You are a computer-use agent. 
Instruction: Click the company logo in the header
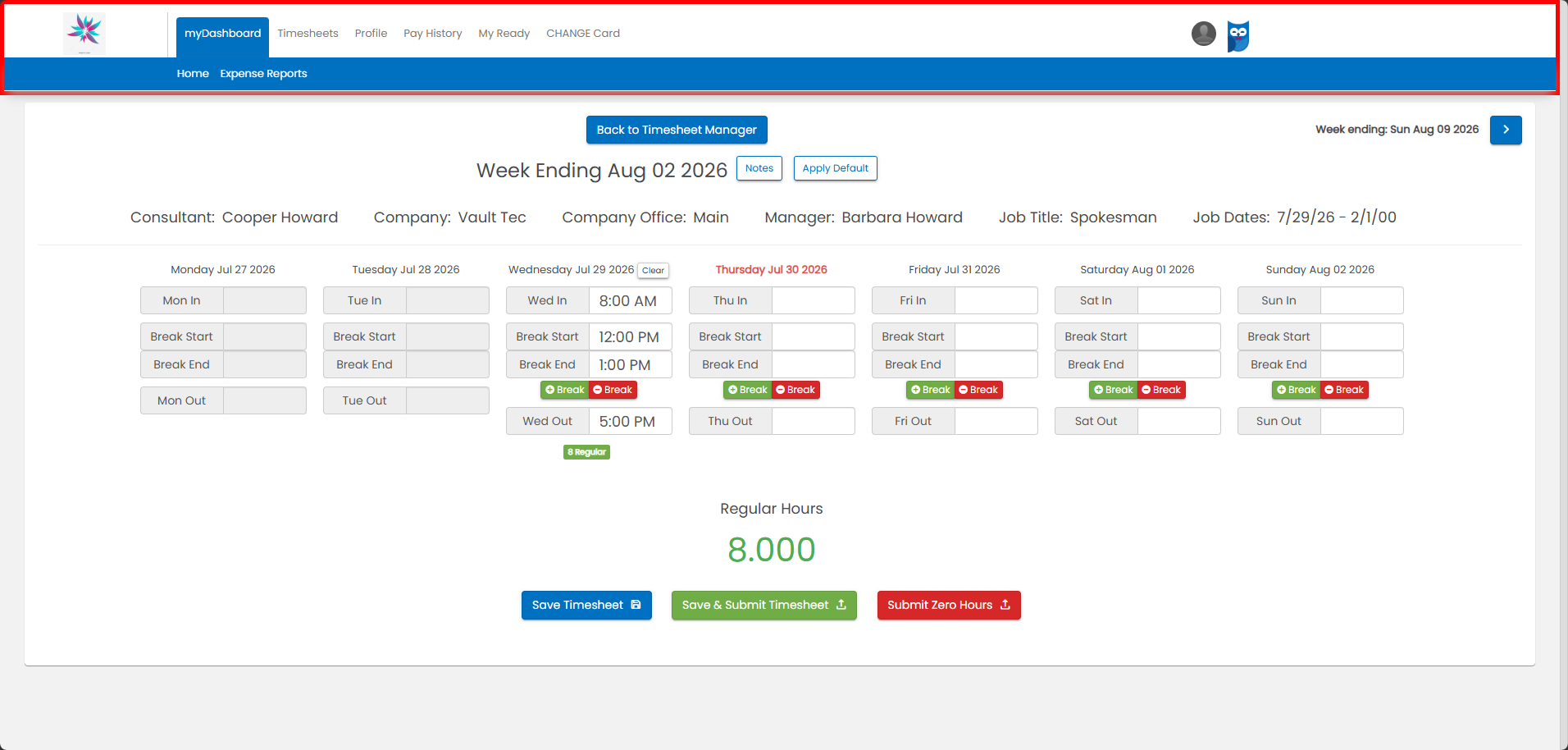[84, 34]
